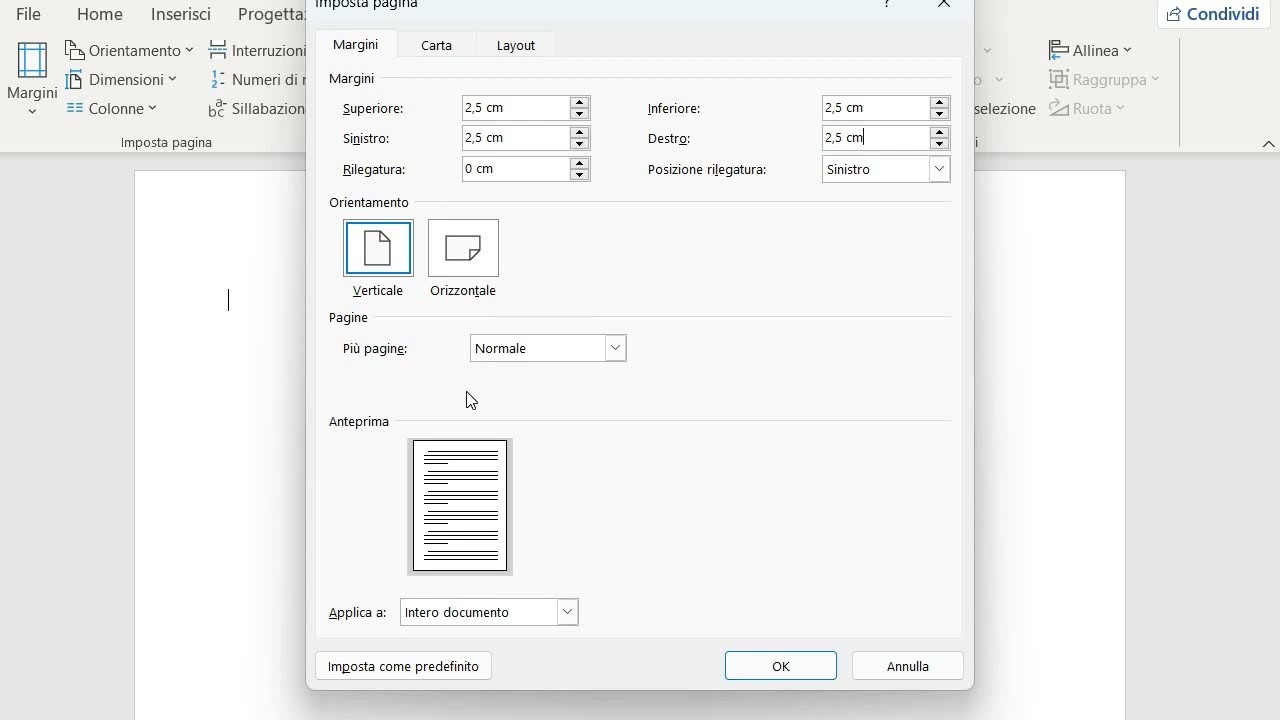Increase the Inferiore margin with up arrow
Screen dimensions: 1280x720
938,102
